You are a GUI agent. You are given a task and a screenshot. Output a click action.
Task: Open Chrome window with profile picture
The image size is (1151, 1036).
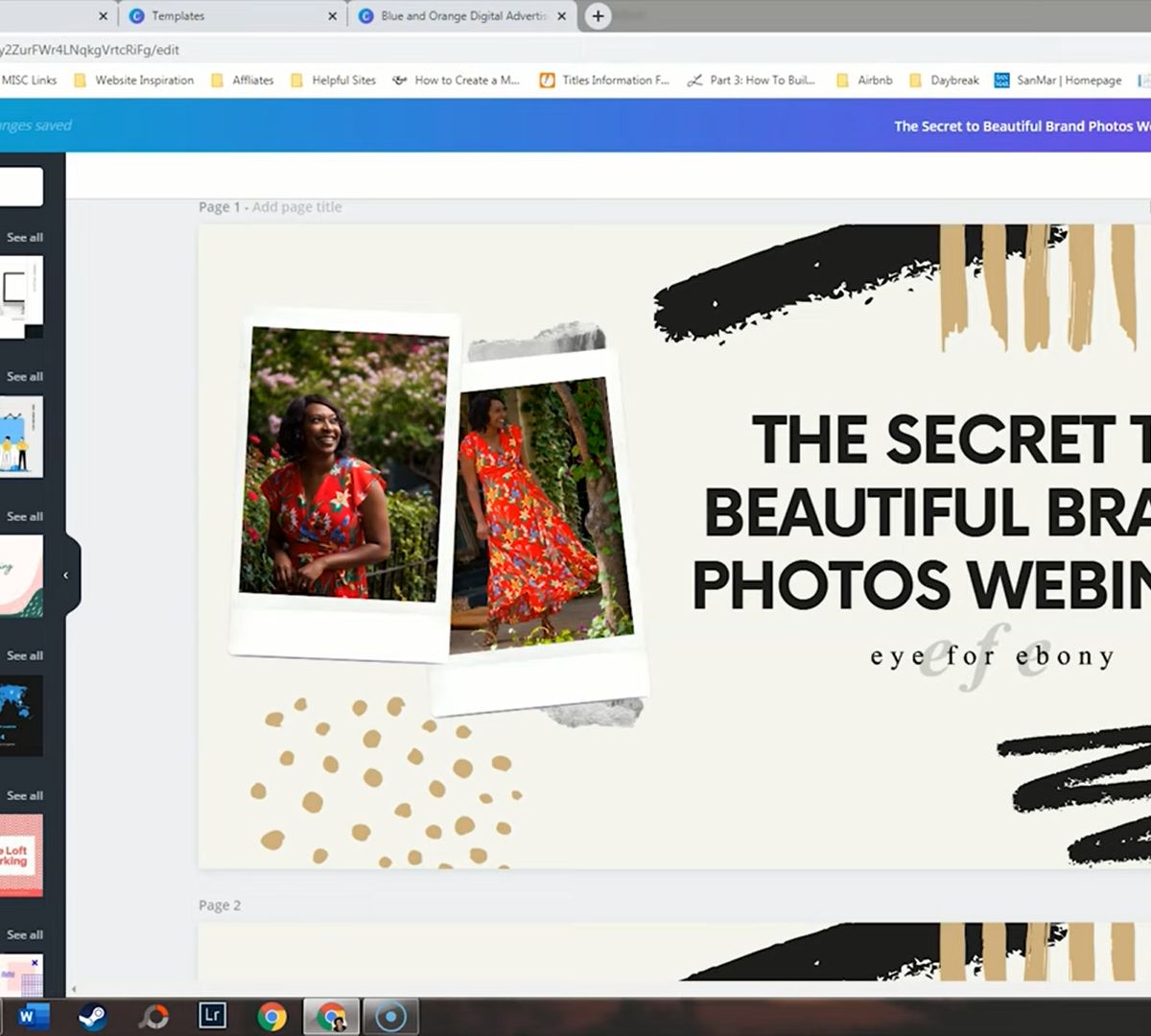pos(332,1016)
